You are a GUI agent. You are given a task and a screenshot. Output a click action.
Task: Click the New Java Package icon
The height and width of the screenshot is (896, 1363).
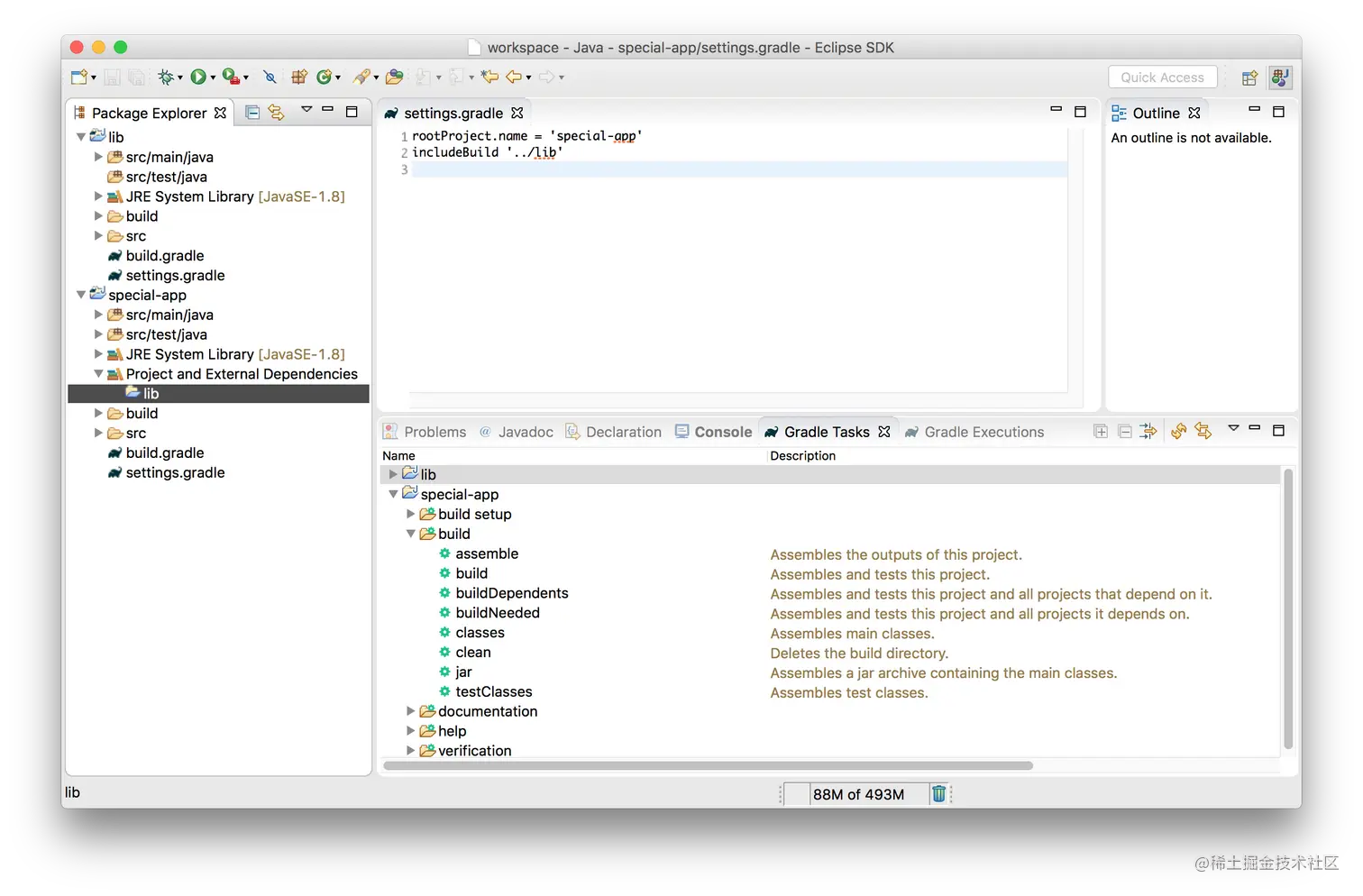(298, 78)
